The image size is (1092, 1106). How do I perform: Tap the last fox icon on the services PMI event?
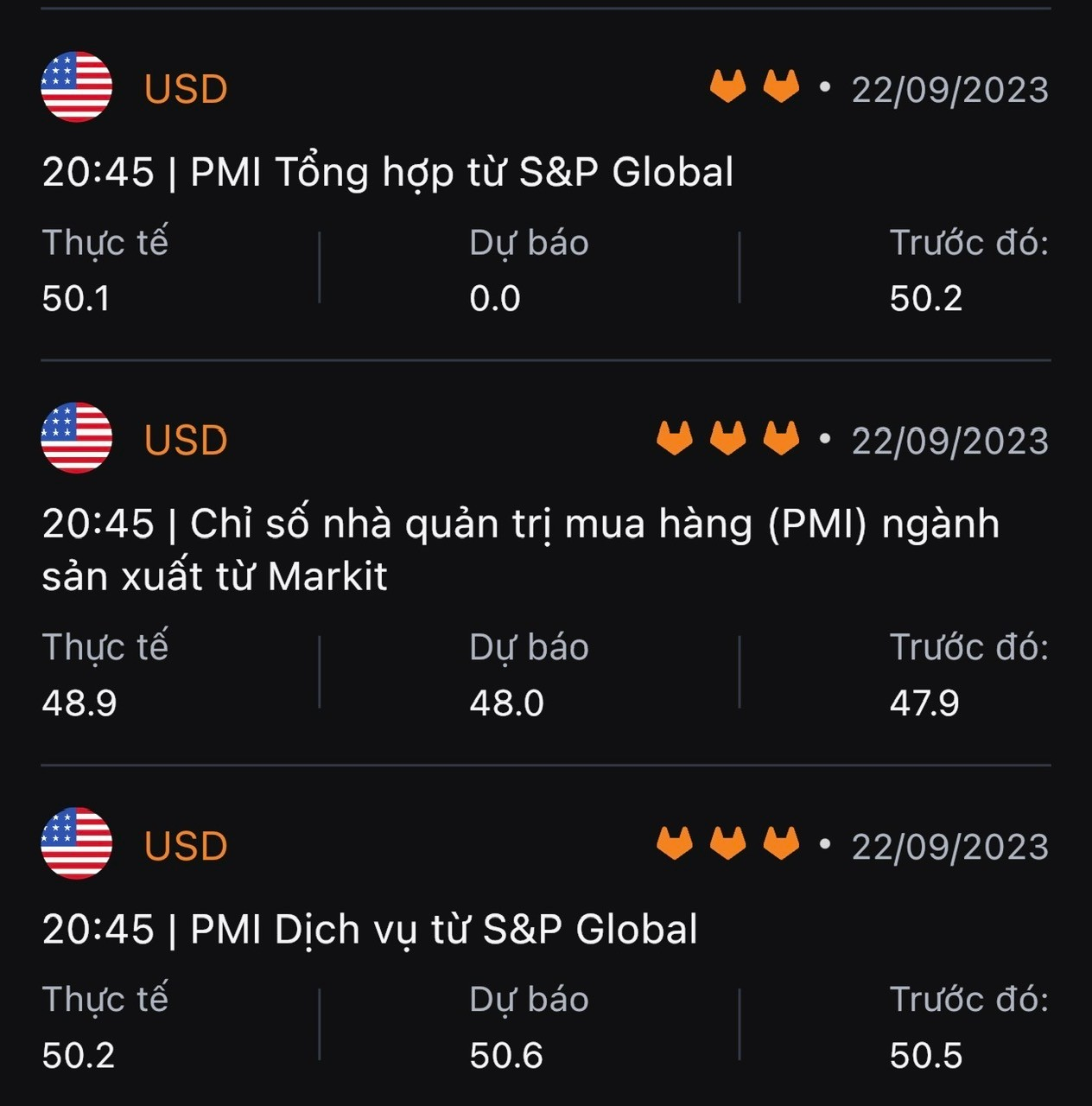[x=781, y=843]
